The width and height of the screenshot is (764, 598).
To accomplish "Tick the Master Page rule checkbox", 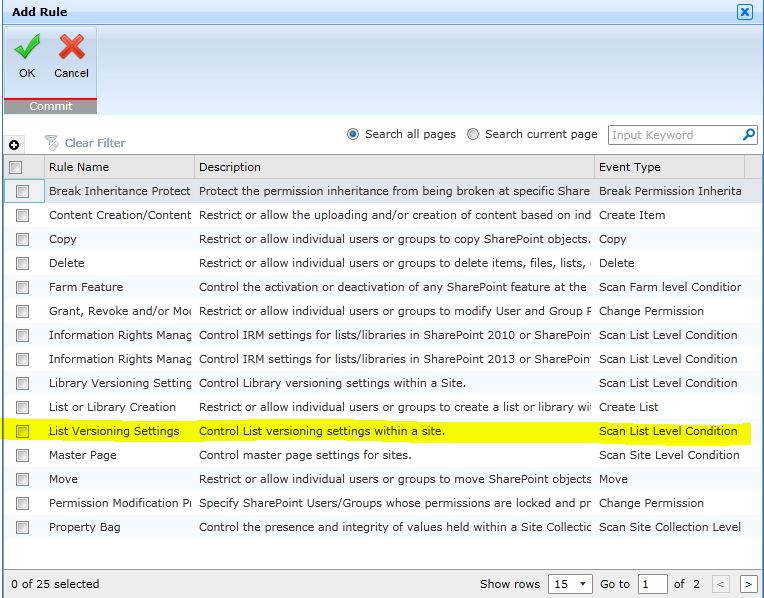I will point(22,455).
